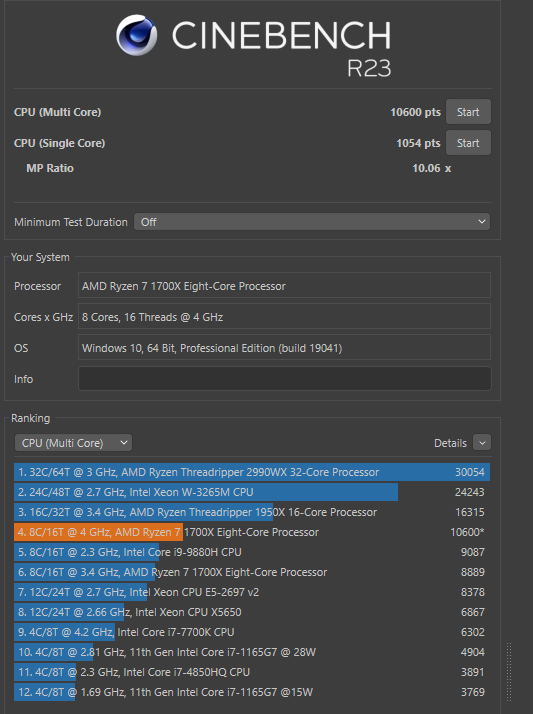Click the MP Ratio 10.06 x value
The height and width of the screenshot is (714, 533).
tap(431, 168)
